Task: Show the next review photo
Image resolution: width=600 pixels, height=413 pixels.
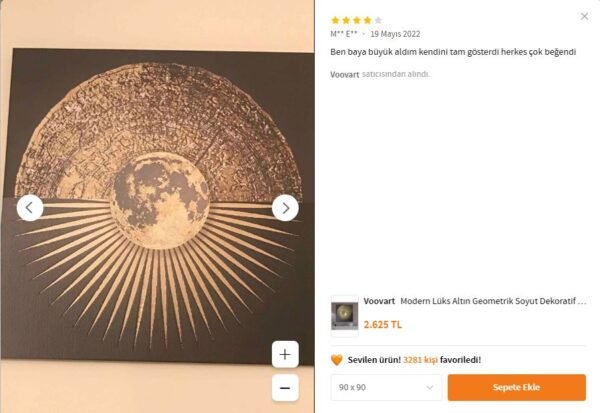Action: [285, 208]
